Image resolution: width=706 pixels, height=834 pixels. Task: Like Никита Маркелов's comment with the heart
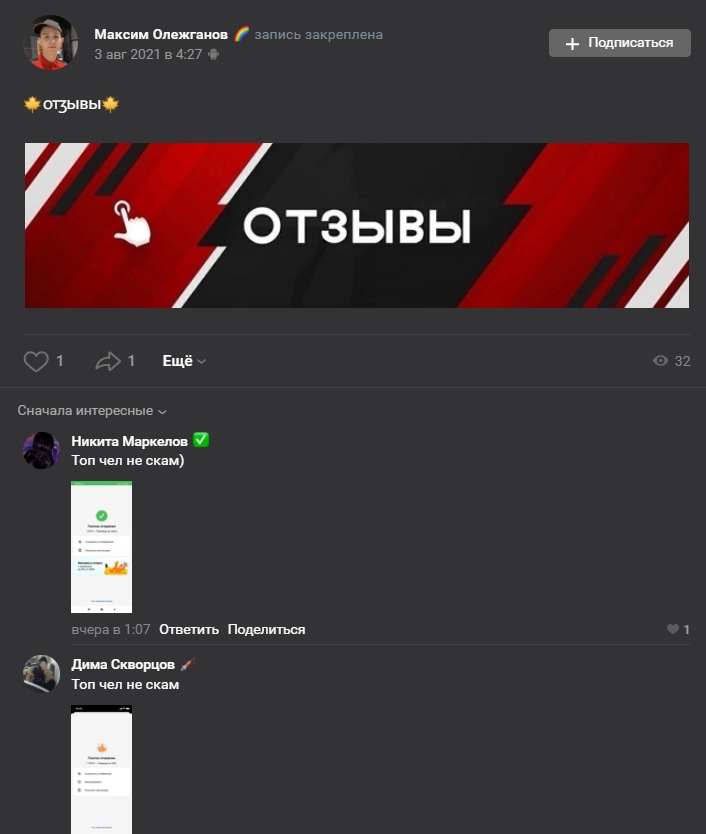coord(672,629)
